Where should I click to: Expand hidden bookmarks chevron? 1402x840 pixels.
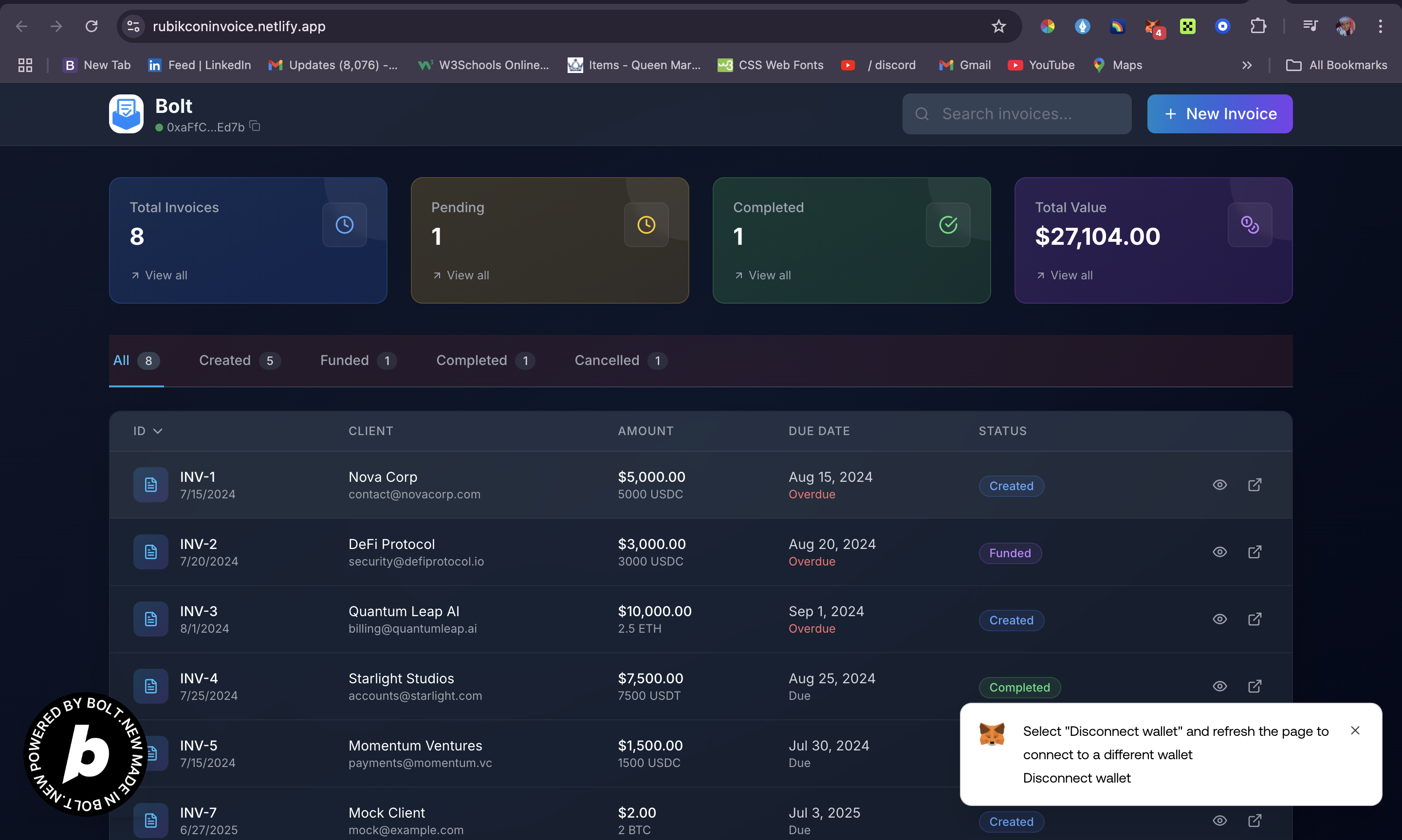1246,65
